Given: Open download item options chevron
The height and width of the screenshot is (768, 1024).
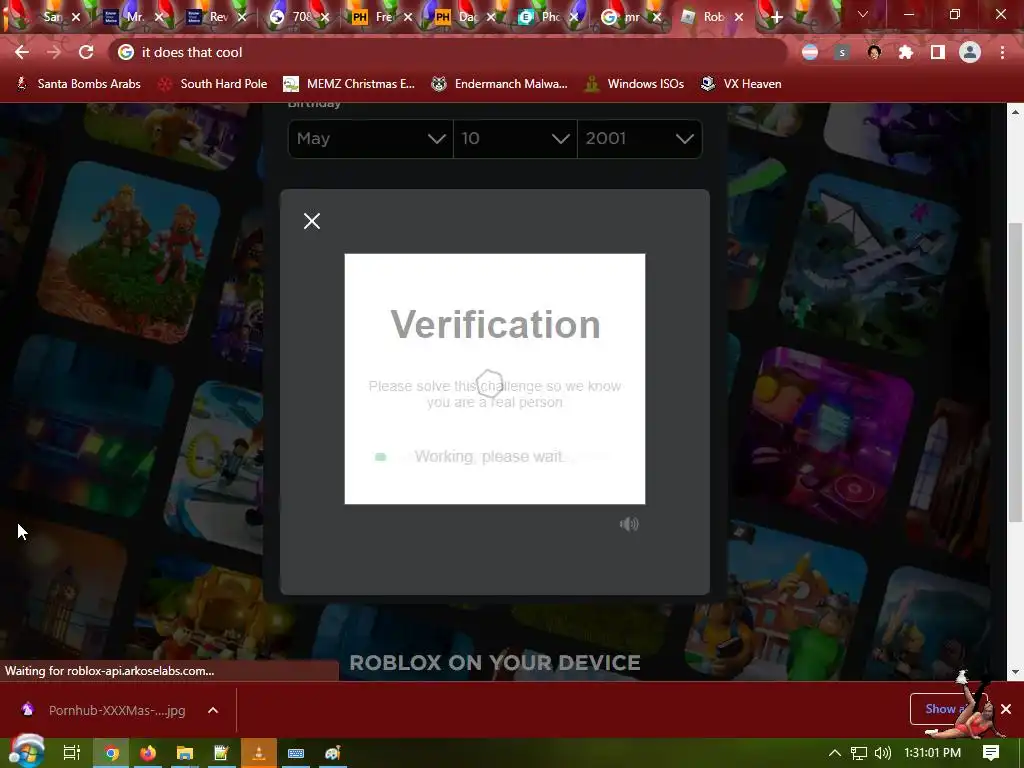Looking at the screenshot, I should click(x=213, y=710).
